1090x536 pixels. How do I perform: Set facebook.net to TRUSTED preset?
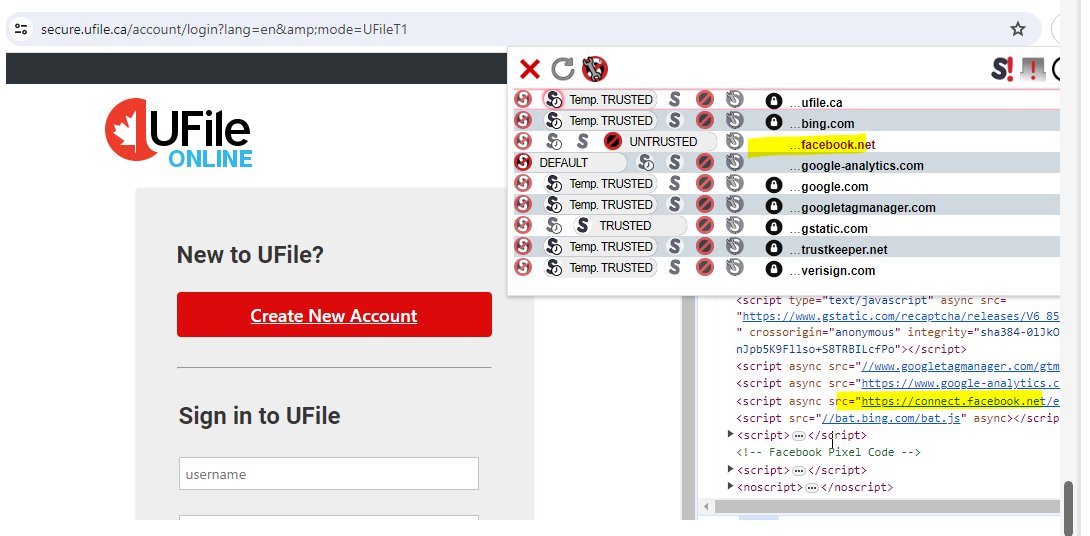click(583, 142)
